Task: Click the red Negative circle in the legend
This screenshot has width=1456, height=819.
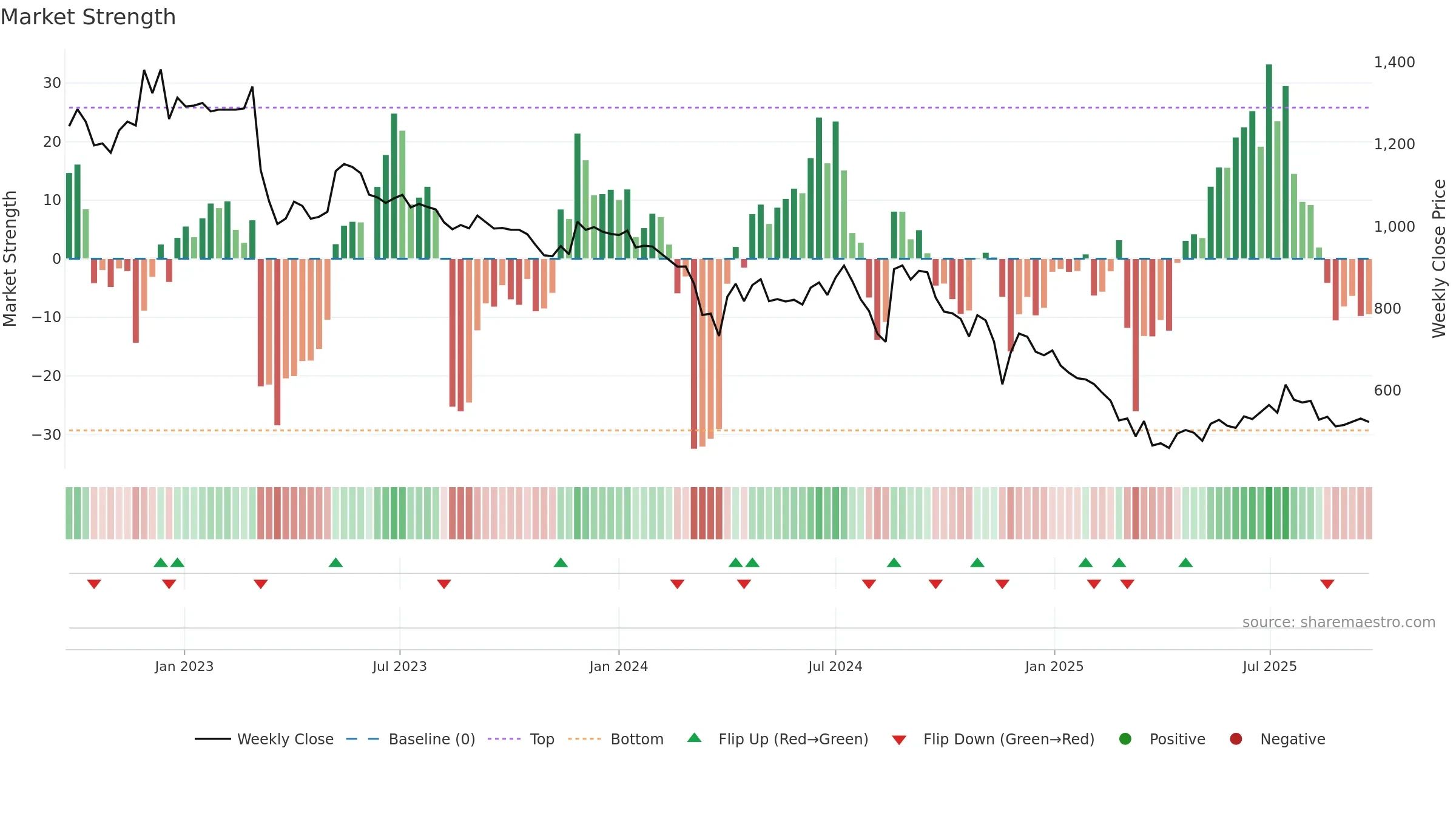Action: click(x=1236, y=739)
